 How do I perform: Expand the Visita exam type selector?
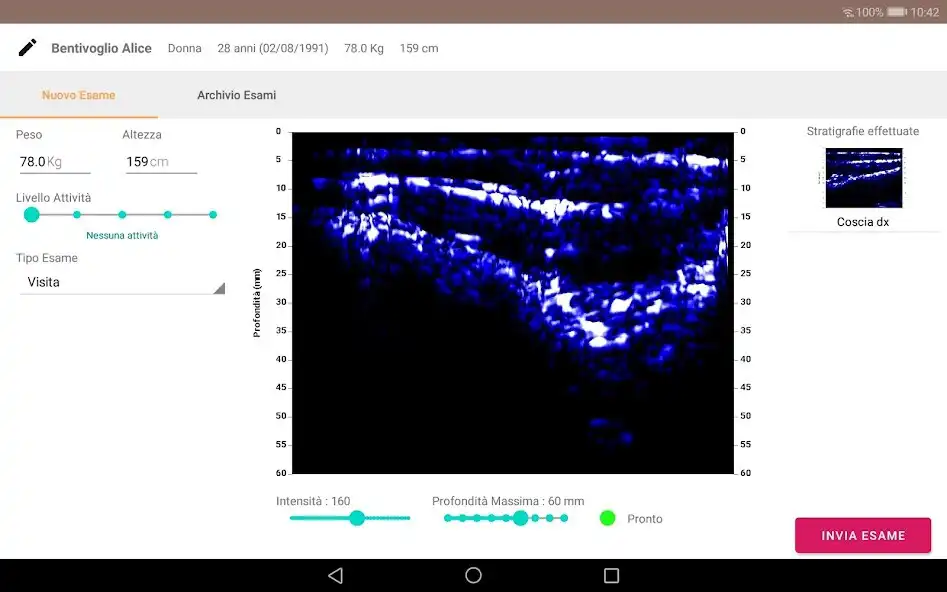pos(120,283)
